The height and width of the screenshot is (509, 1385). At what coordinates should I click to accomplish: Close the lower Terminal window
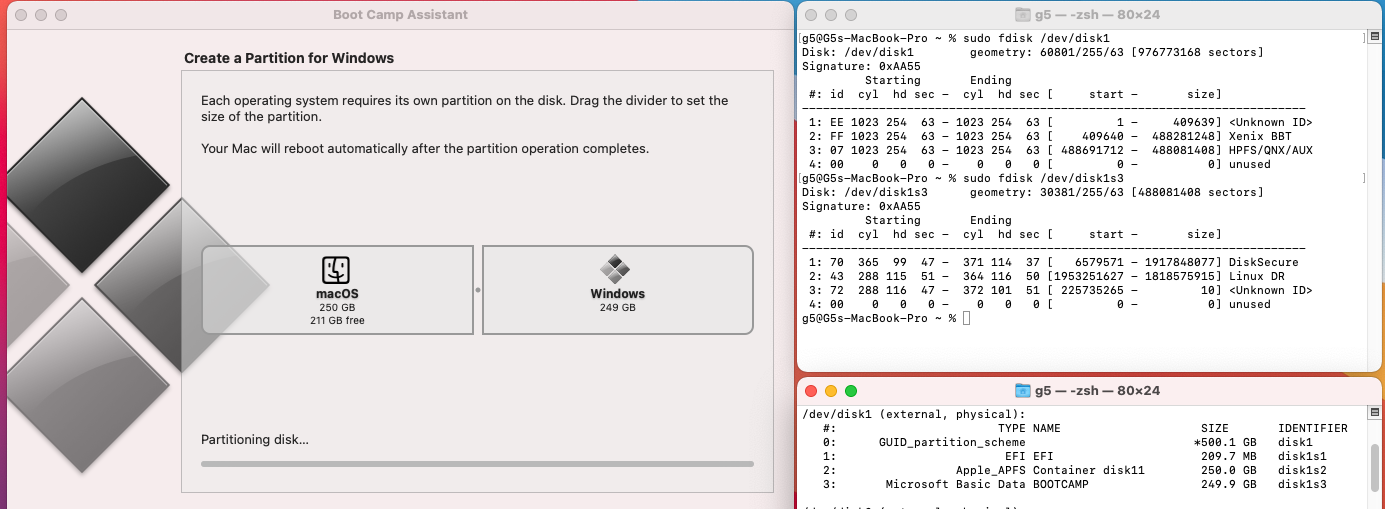click(x=811, y=391)
